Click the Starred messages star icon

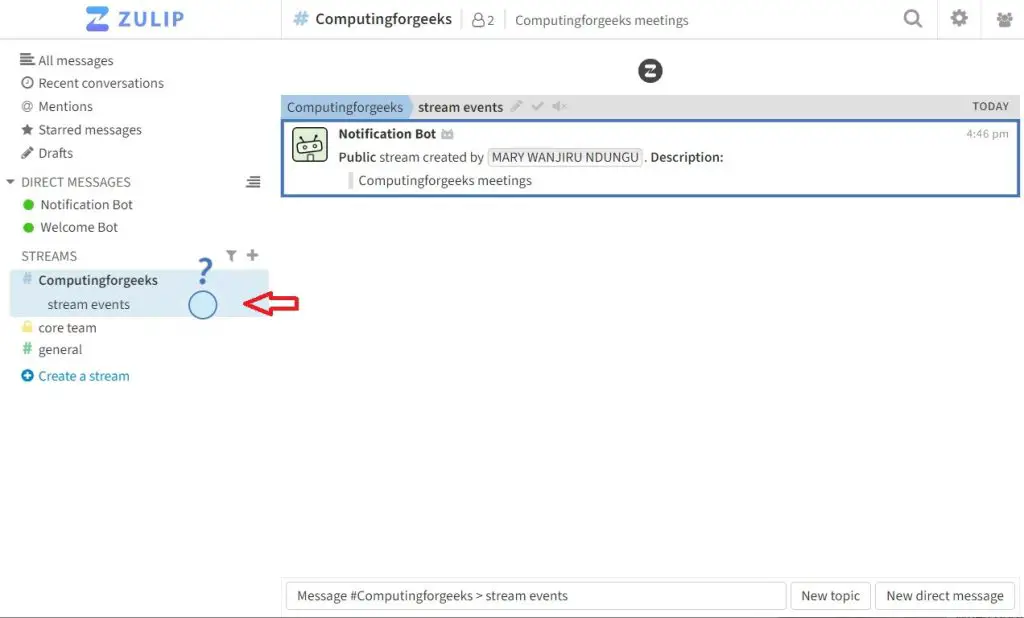pos(27,129)
